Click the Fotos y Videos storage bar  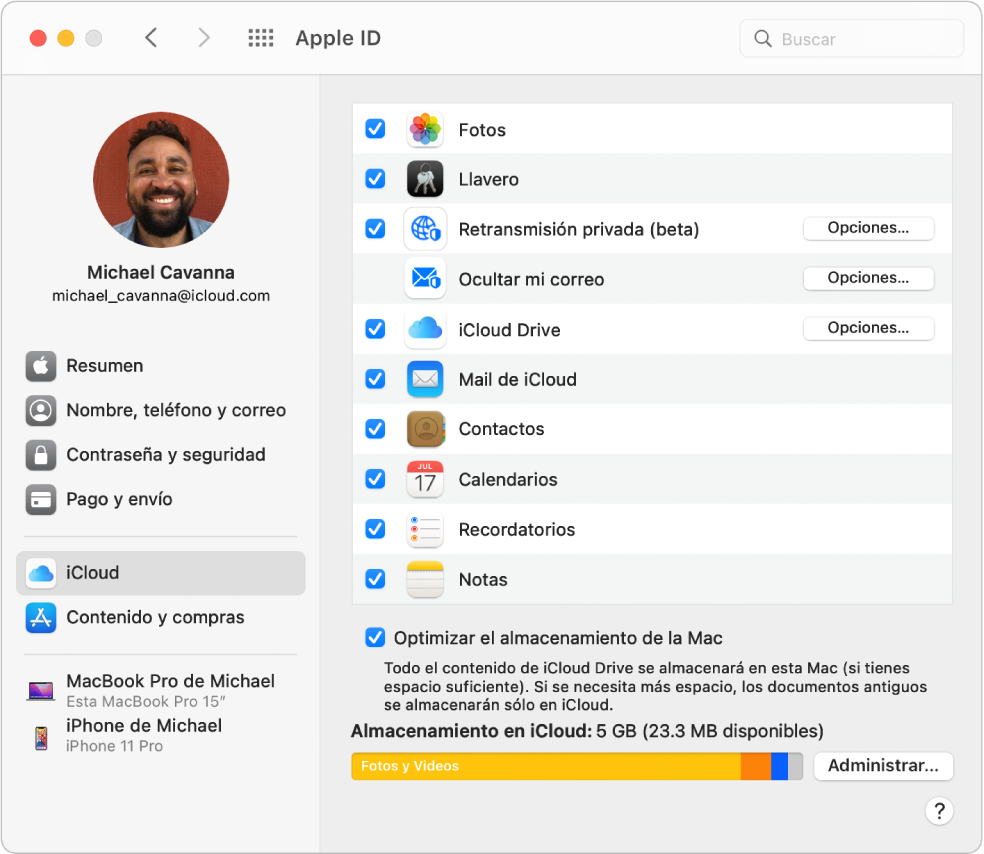[x=545, y=766]
